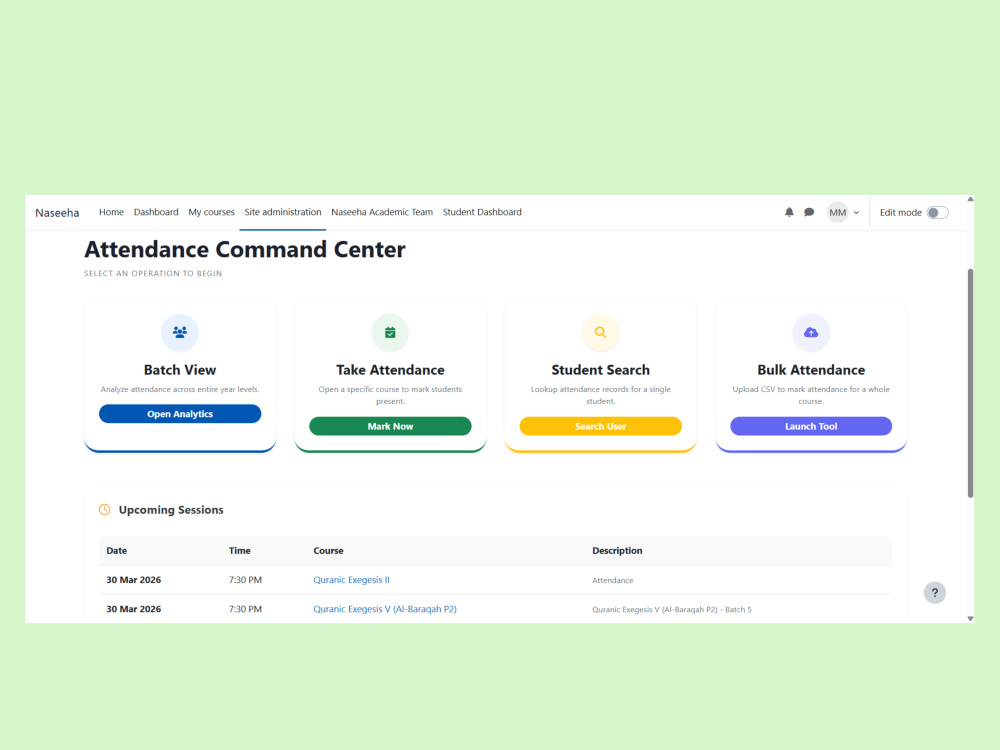This screenshot has width=1000, height=750.
Task: Click 'Upload CSV to mark attendance' description
Action: pyautogui.click(x=811, y=395)
